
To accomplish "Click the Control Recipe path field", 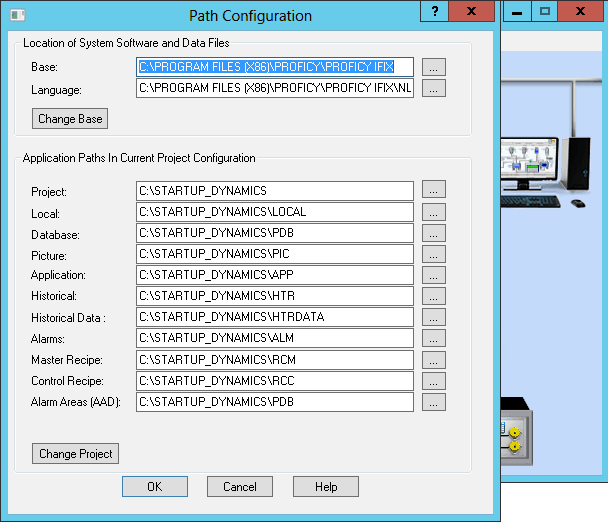I will click(x=275, y=381).
